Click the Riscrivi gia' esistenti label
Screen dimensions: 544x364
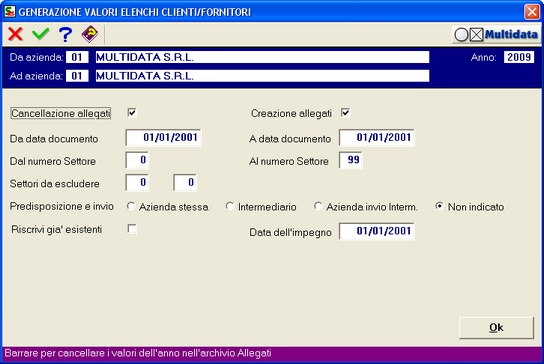57,229
